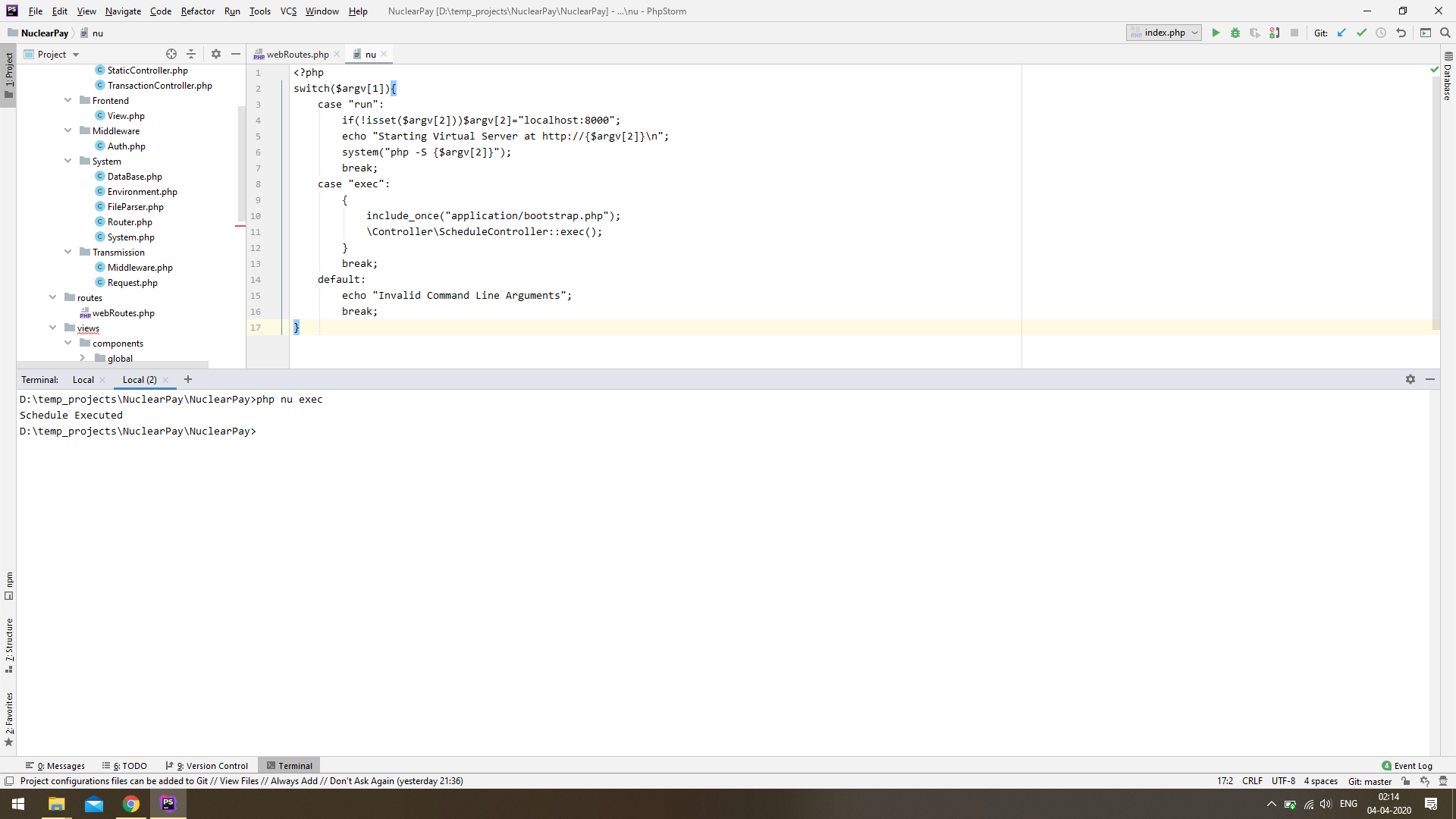The width and height of the screenshot is (1456, 819).
Task: Open the Refactor menu
Action: [197, 11]
